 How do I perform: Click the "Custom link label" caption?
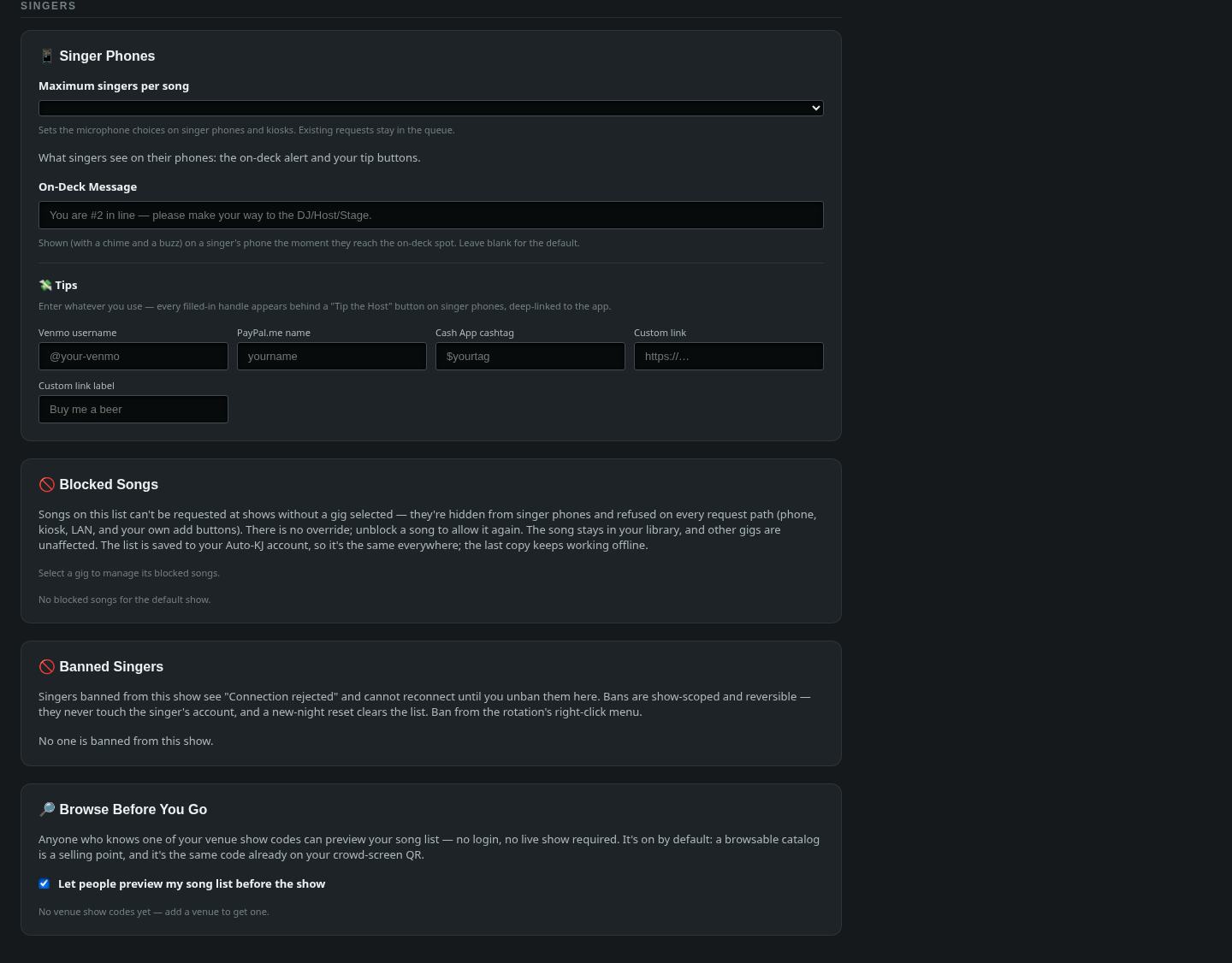76,386
